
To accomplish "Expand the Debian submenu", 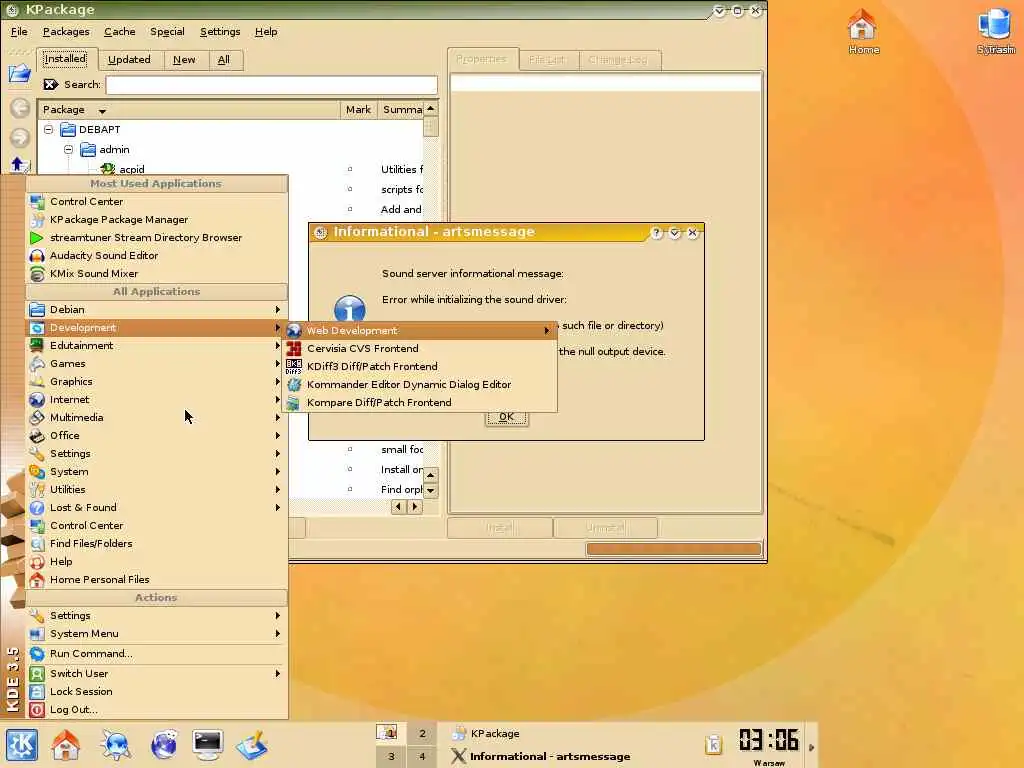I will (x=157, y=310).
